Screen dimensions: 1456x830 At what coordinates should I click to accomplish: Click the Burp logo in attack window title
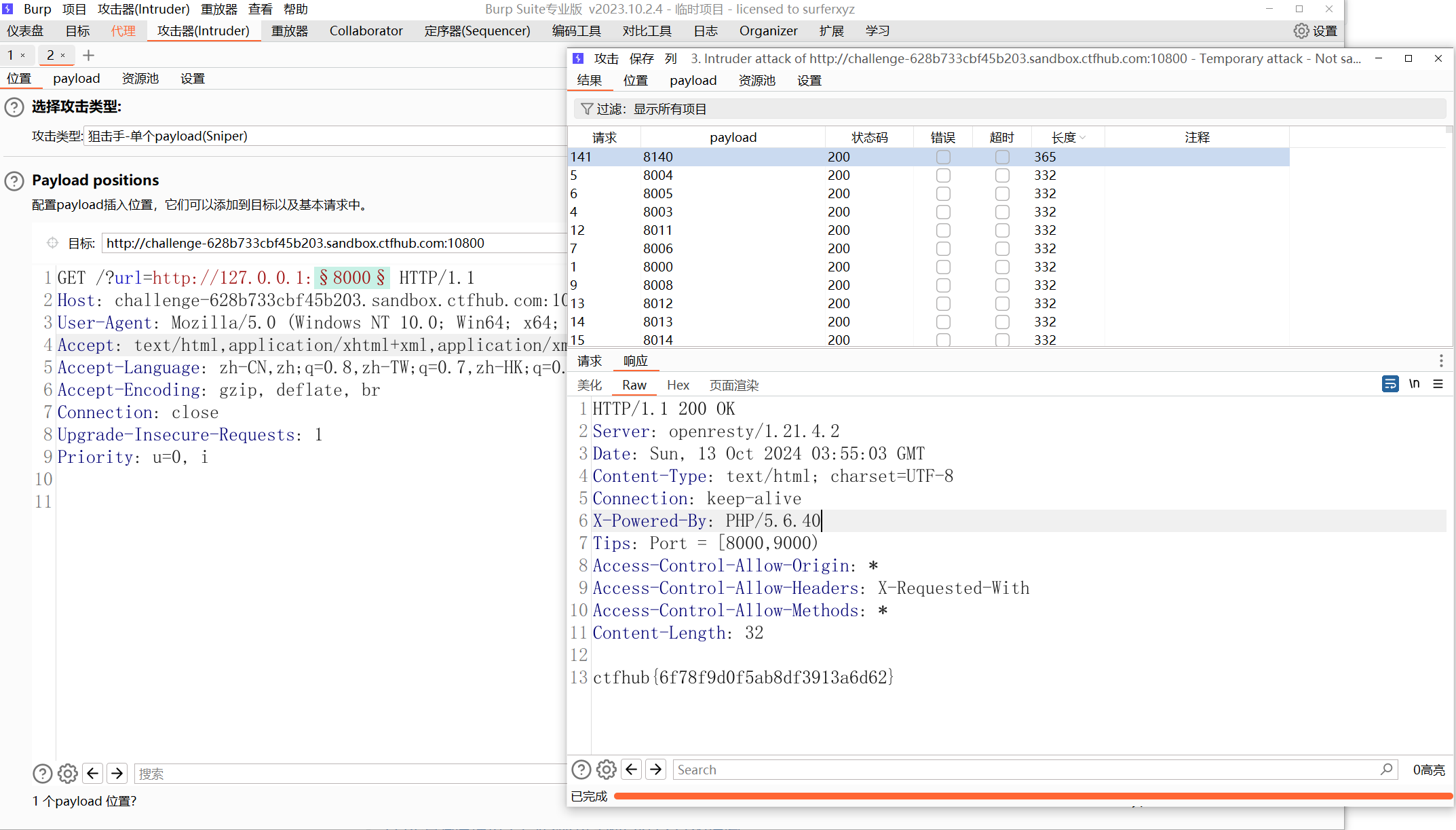point(578,58)
